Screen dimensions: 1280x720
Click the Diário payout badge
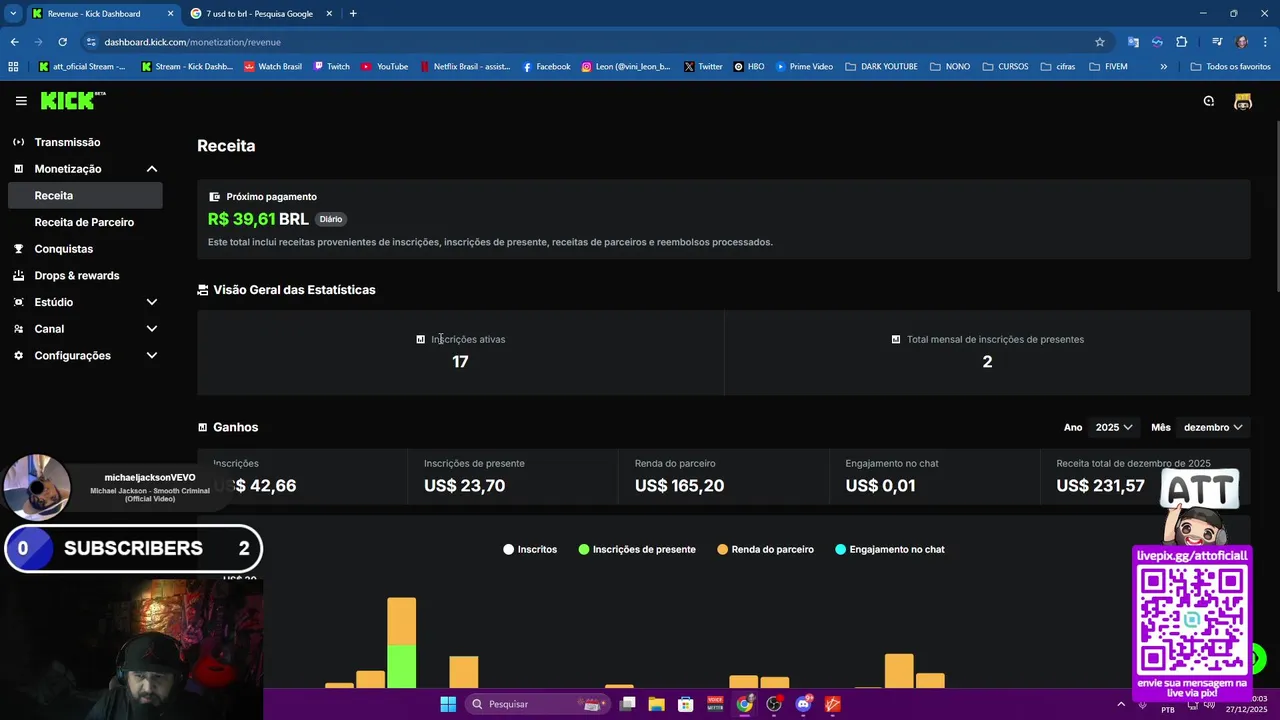pos(331,219)
